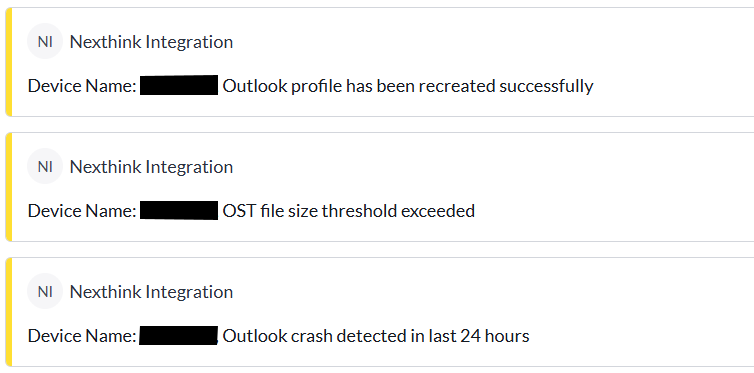Open Nexthink Integration name above Outlook crash message
Screen dimensions: 754x373
[151, 292]
